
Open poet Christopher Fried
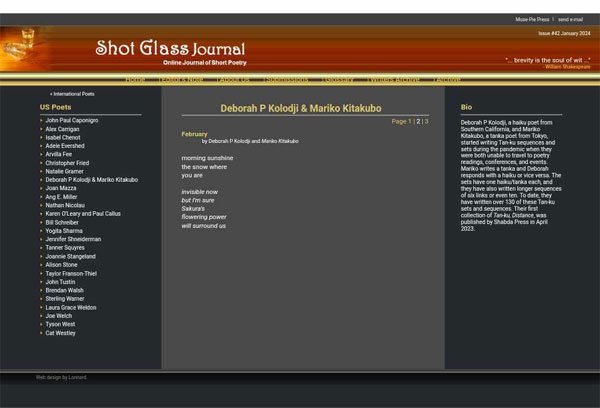point(67,163)
